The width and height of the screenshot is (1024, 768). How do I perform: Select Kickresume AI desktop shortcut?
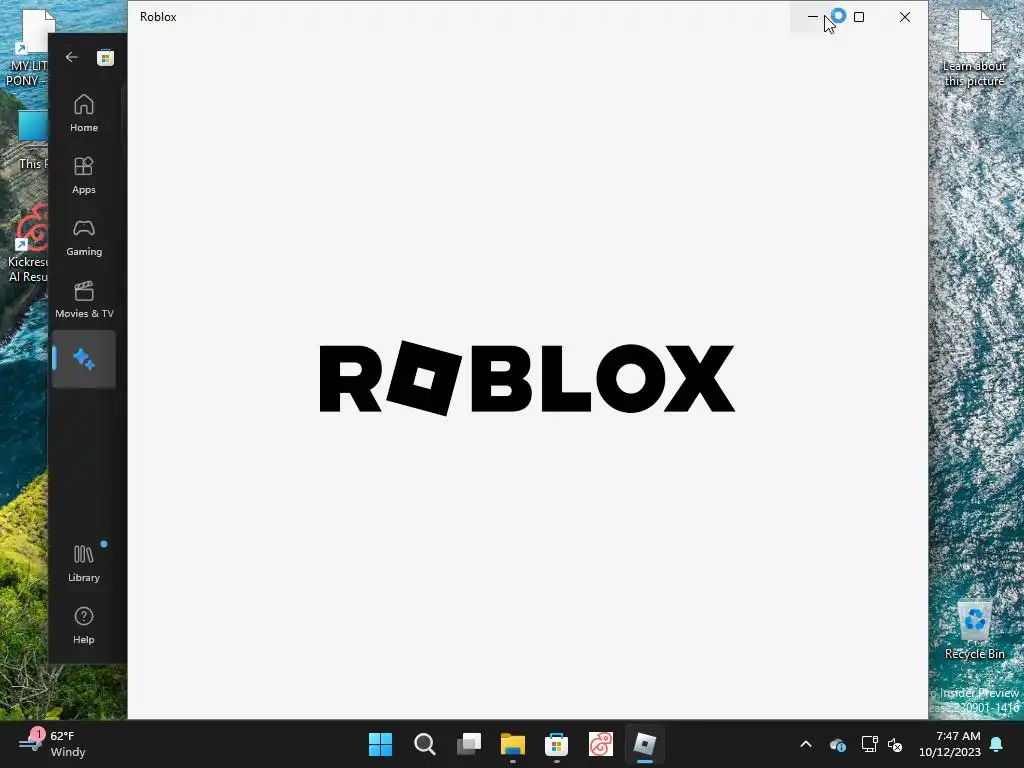tap(27, 243)
